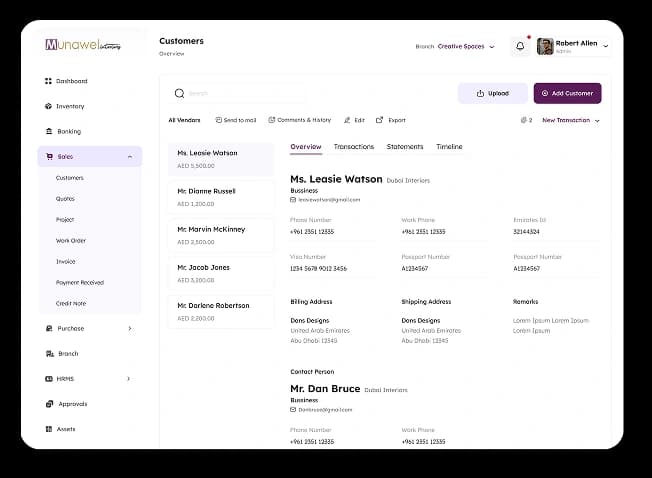The height and width of the screenshot is (478, 652).
Task: Expand the Purchase menu chevron
Action: click(x=130, y=328)
